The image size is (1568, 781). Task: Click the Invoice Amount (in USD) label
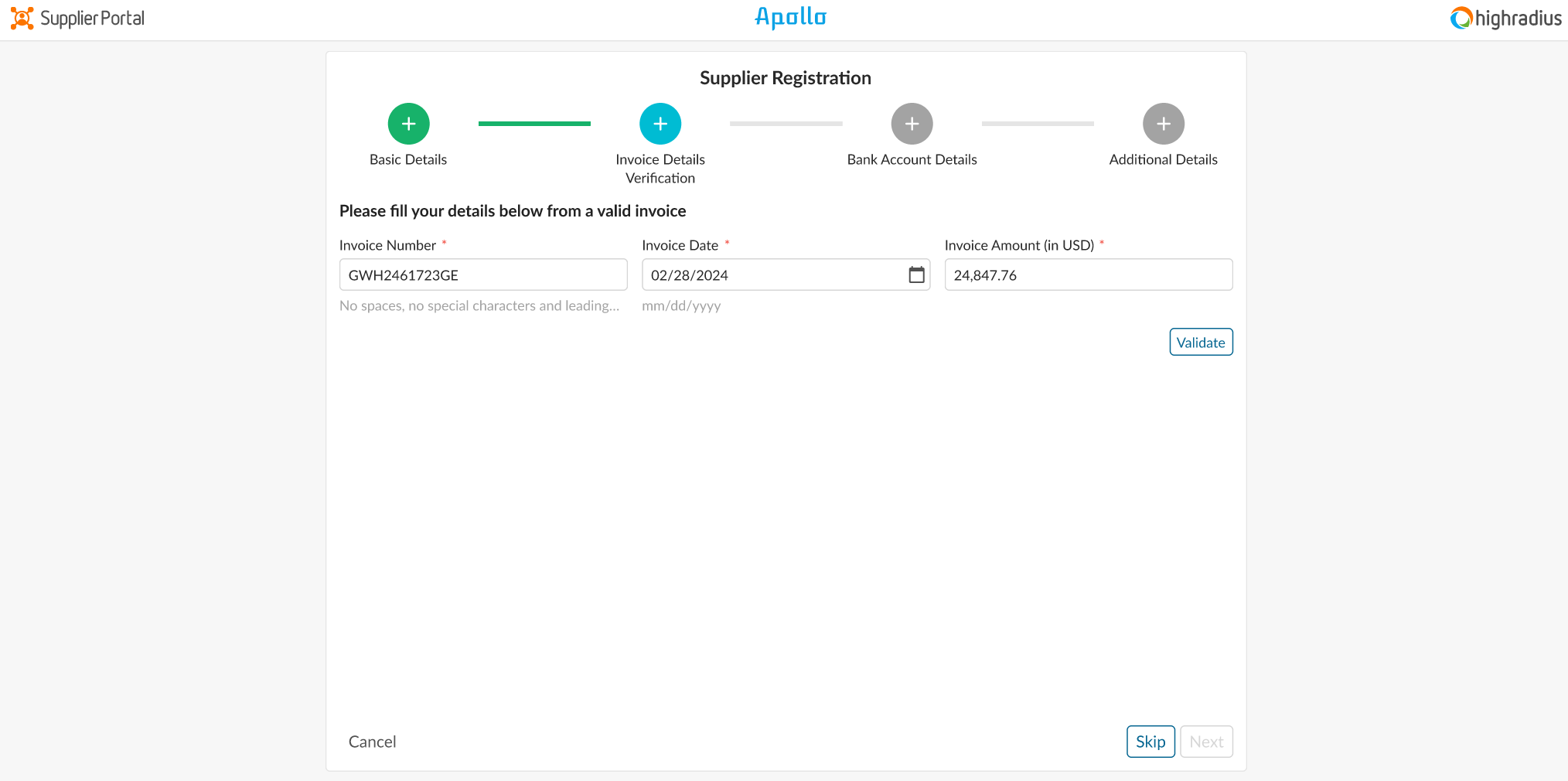point(1019,245)
